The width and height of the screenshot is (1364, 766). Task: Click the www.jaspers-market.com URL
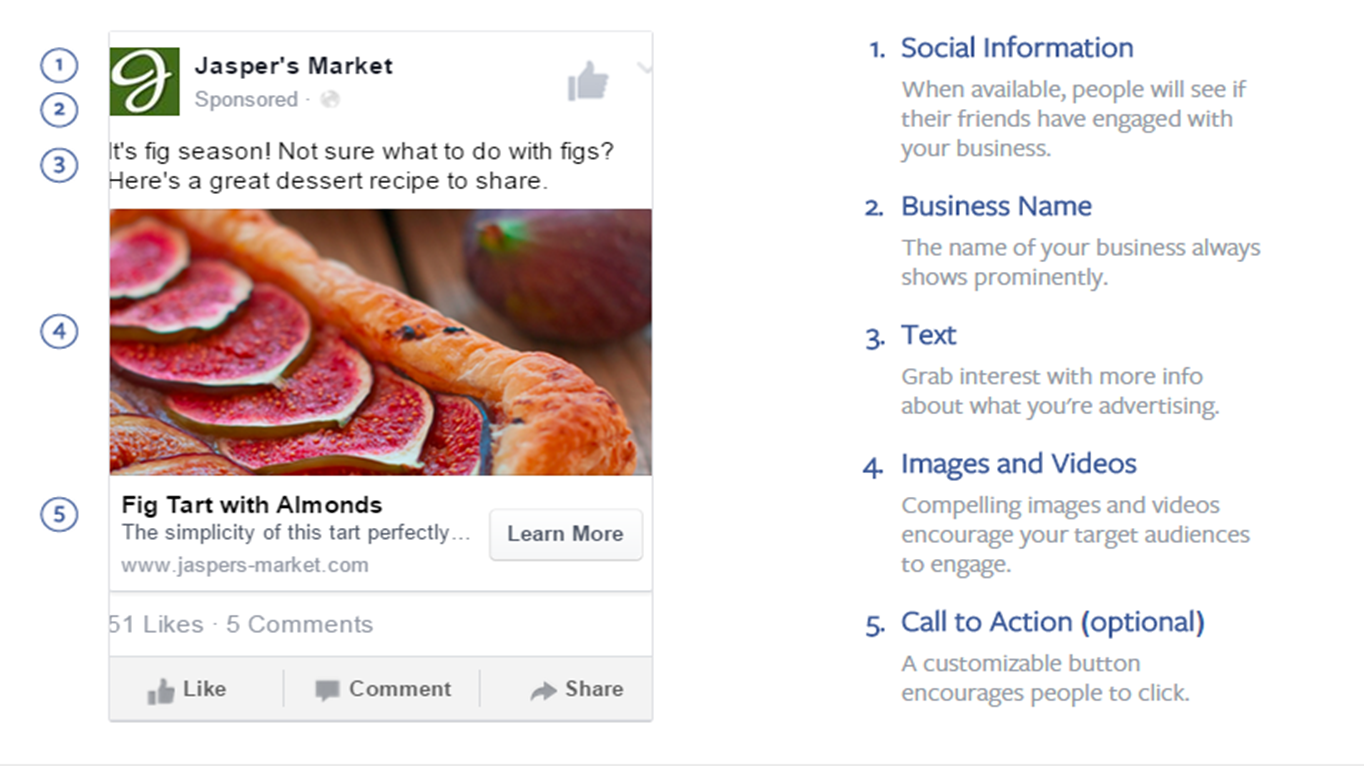[x=245, y=565]
